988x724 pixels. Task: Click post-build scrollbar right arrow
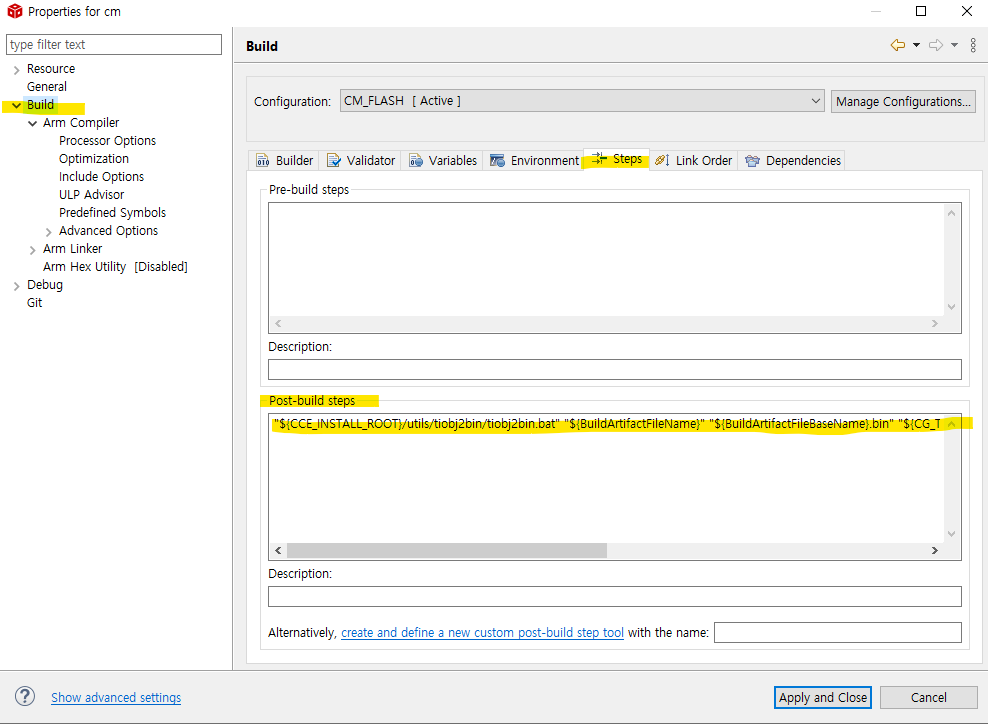934,551
